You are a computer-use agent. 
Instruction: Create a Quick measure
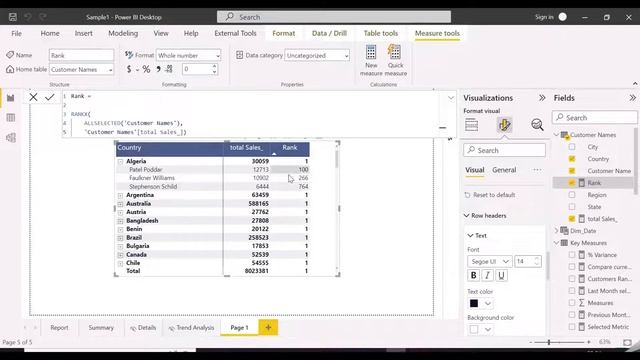pos(395,60)
